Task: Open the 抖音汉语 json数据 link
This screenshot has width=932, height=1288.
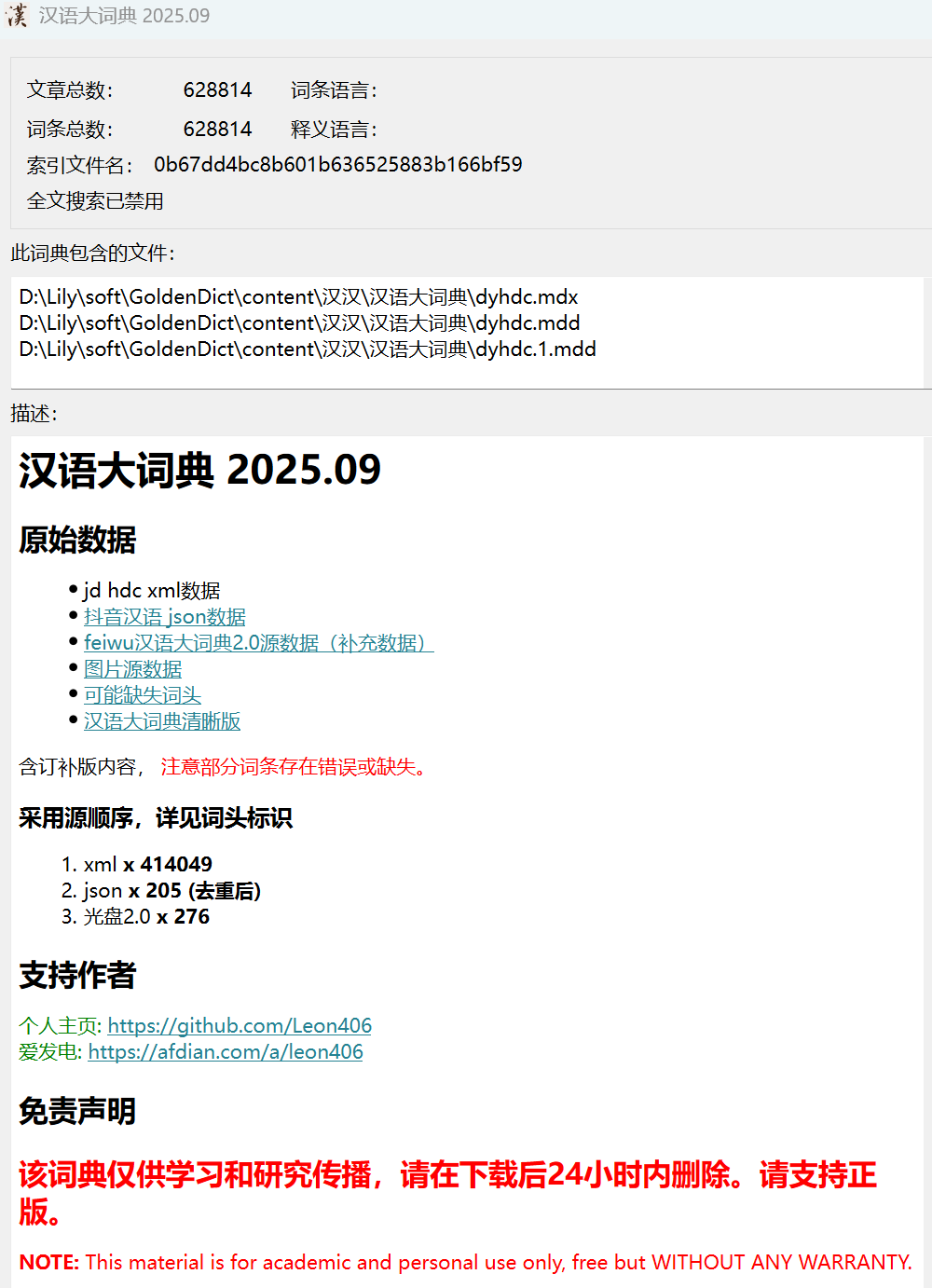Action: coord(164,617)
